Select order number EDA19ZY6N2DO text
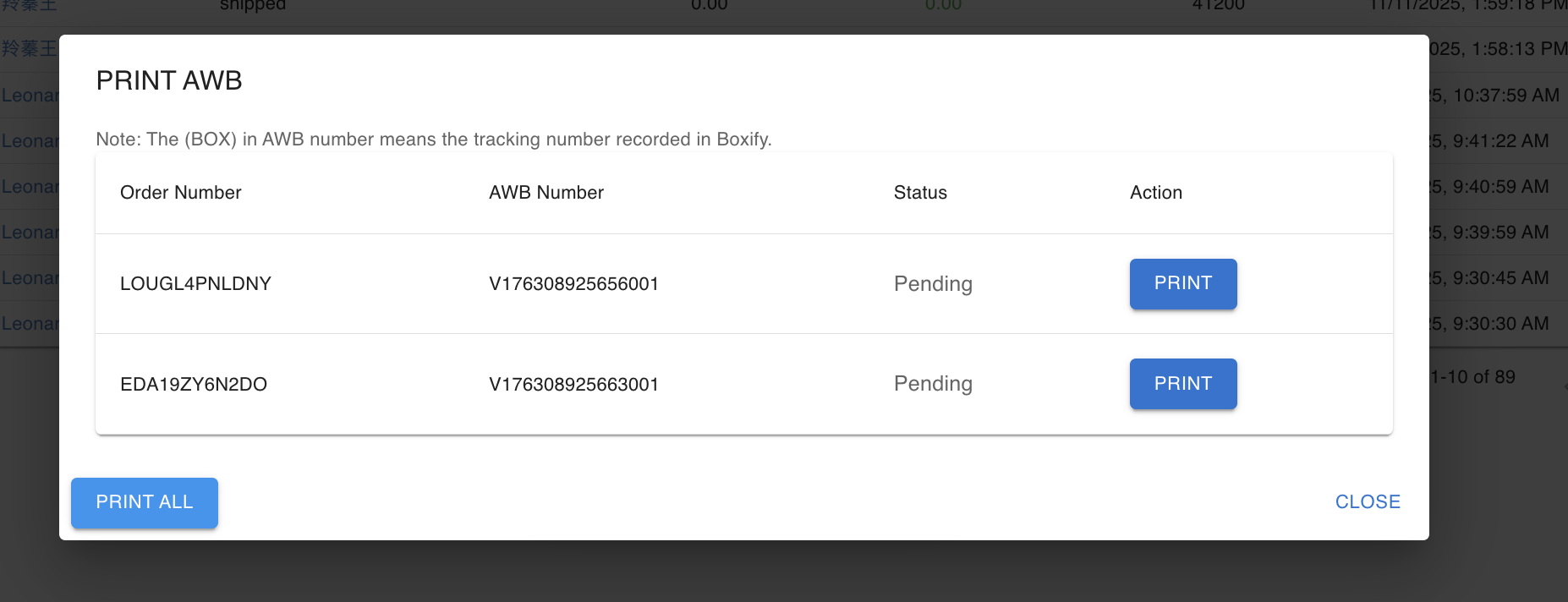The height and width of the screenshot is (602, 1568). point(194,385)
